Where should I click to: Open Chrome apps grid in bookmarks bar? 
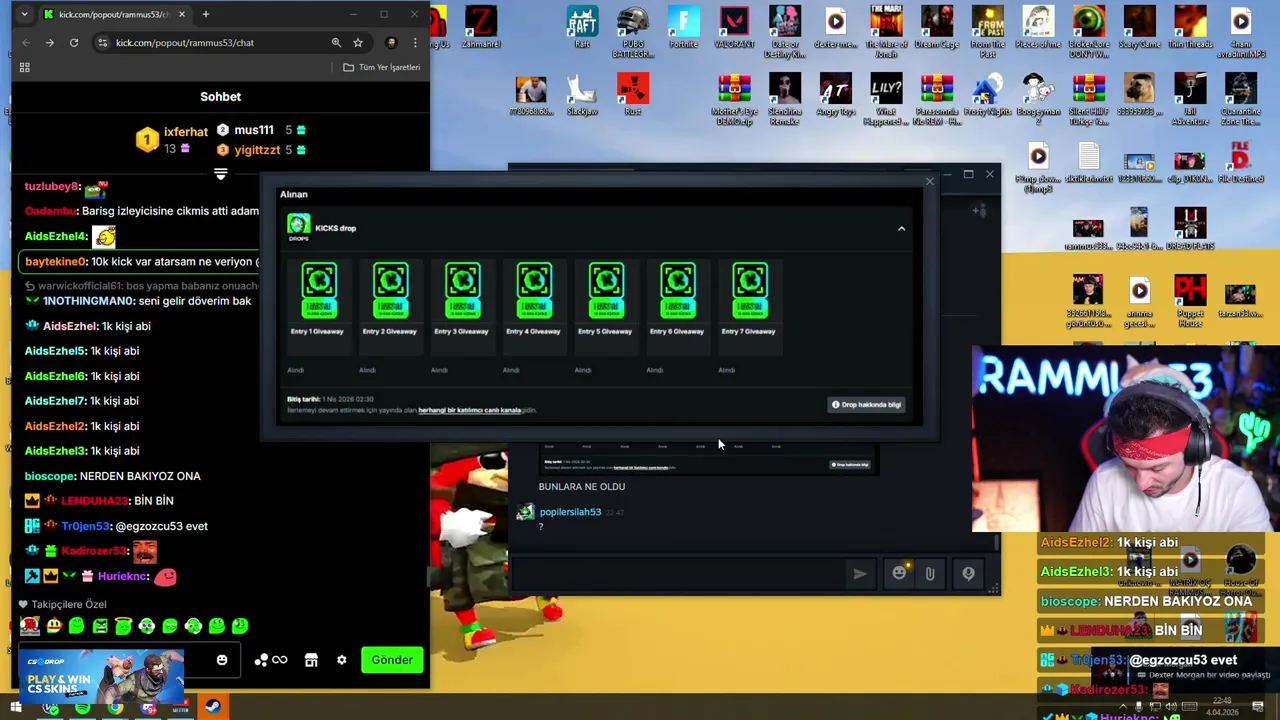pos(24,67)
